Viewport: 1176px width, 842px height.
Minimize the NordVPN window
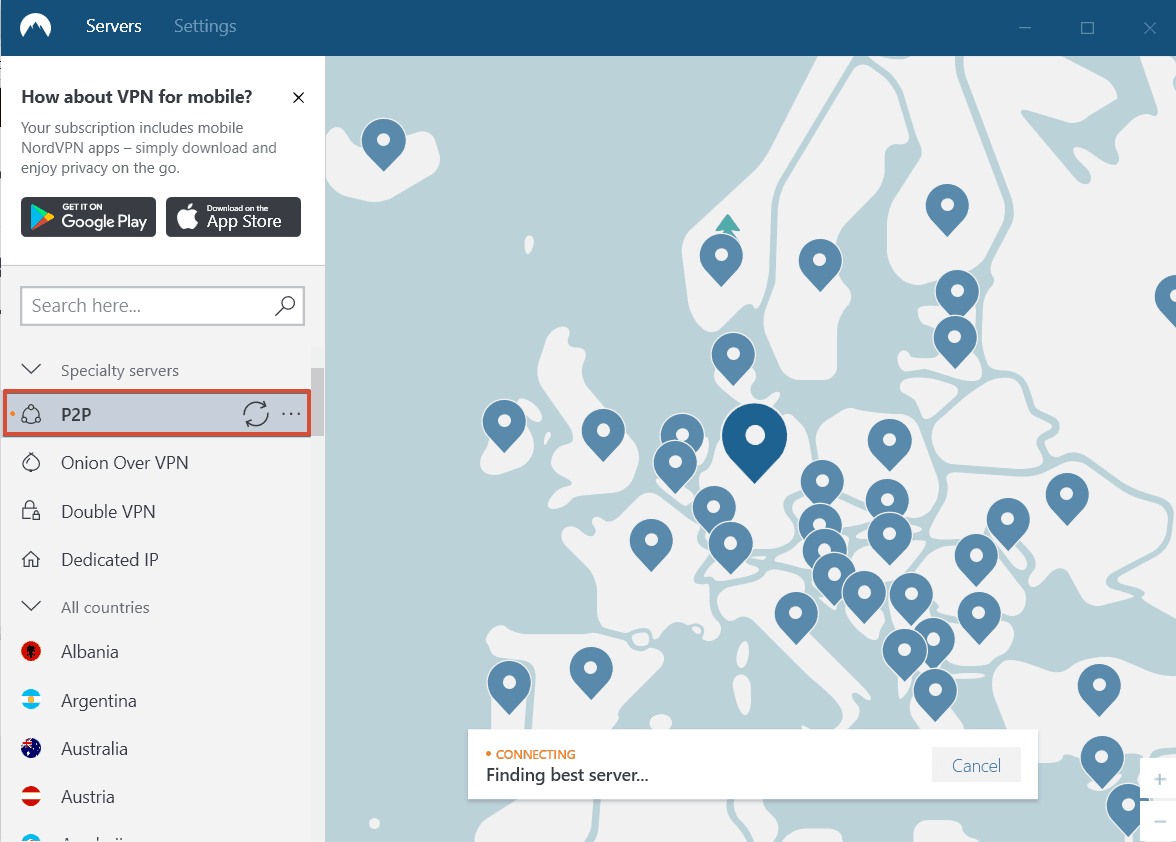coord(1024,28)
